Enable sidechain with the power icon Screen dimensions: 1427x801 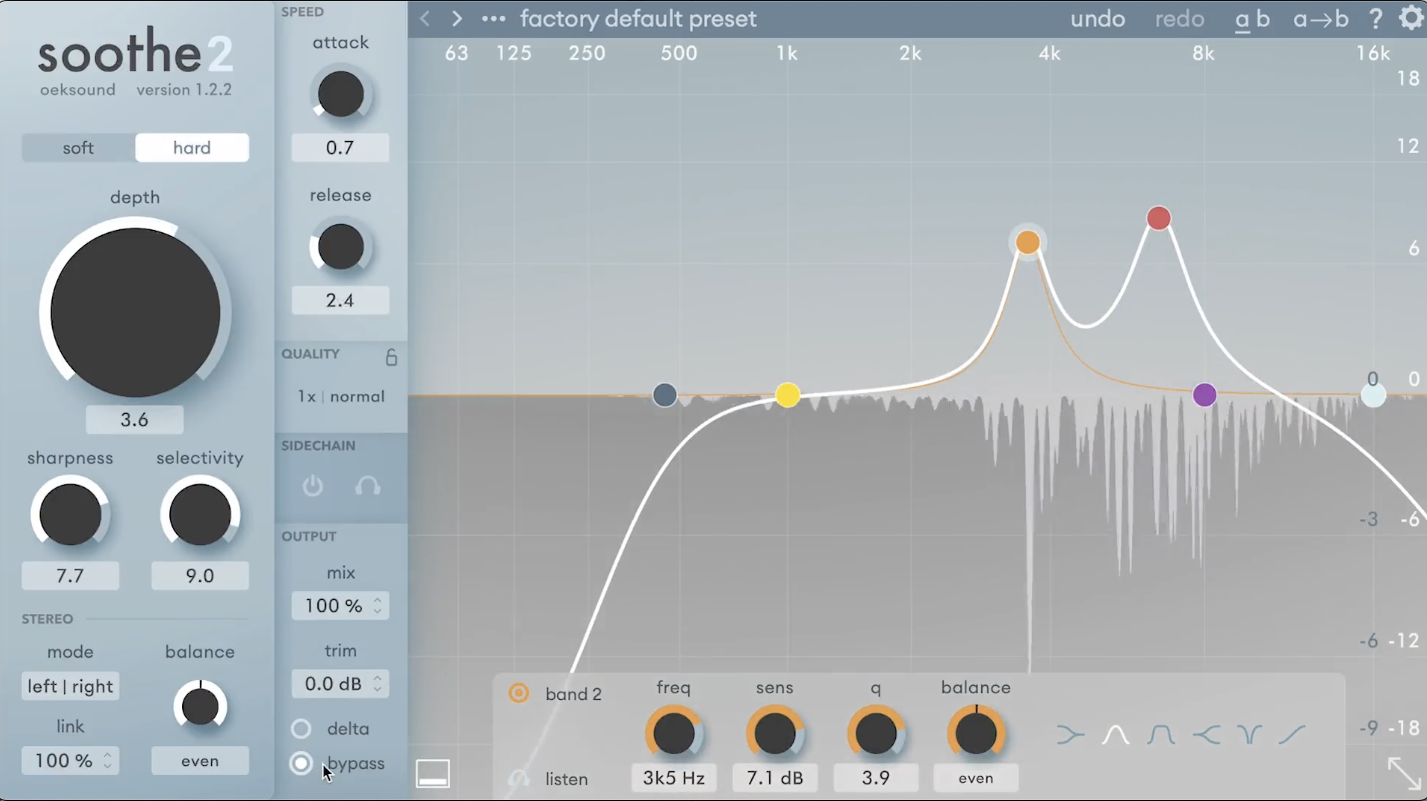tap(312, 485)
